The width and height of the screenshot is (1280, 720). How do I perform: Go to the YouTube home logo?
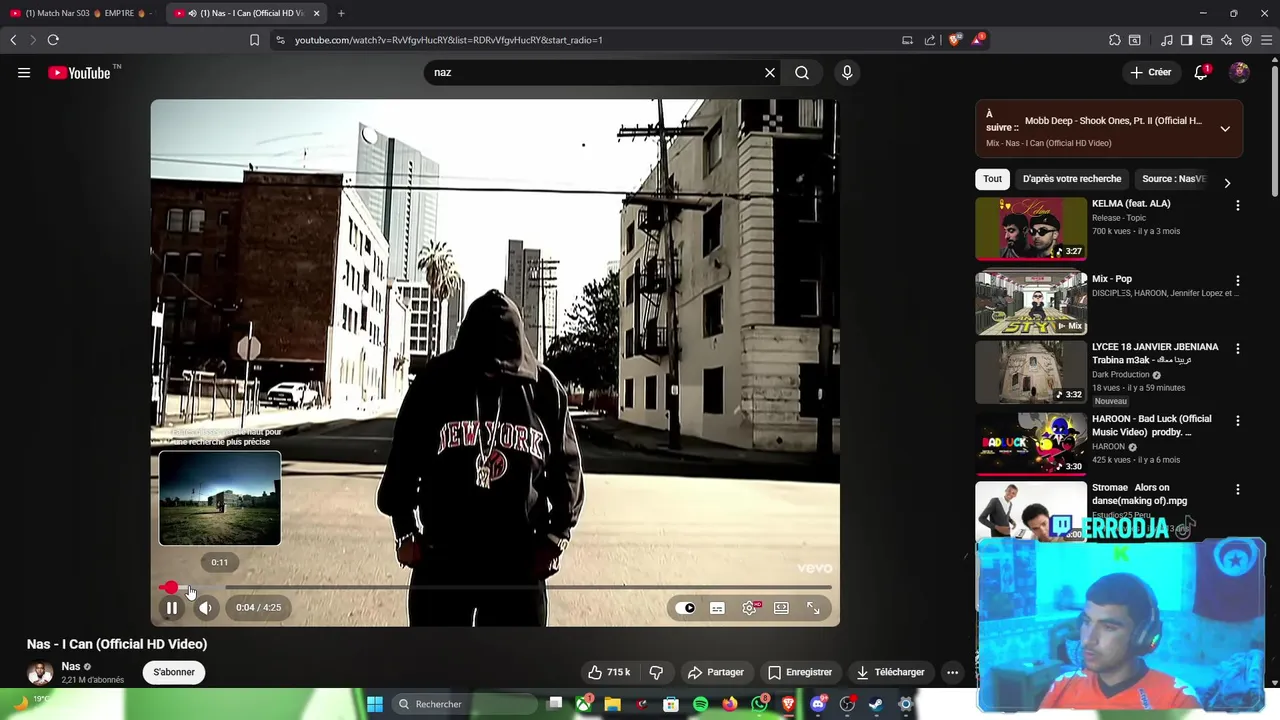79,73
